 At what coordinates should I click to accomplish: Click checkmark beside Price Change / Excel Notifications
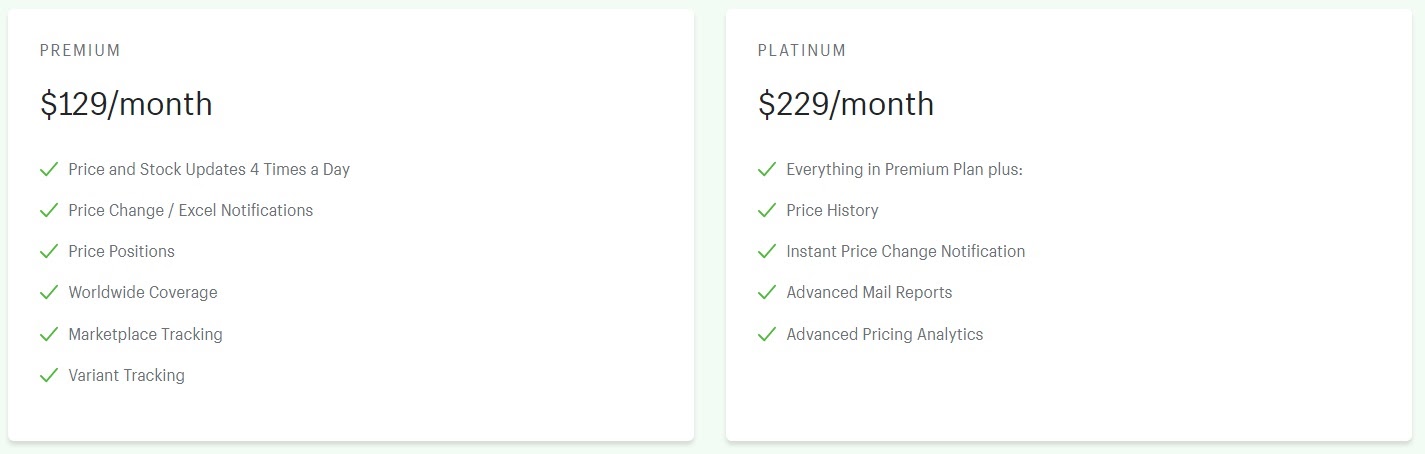click(49, 211)
